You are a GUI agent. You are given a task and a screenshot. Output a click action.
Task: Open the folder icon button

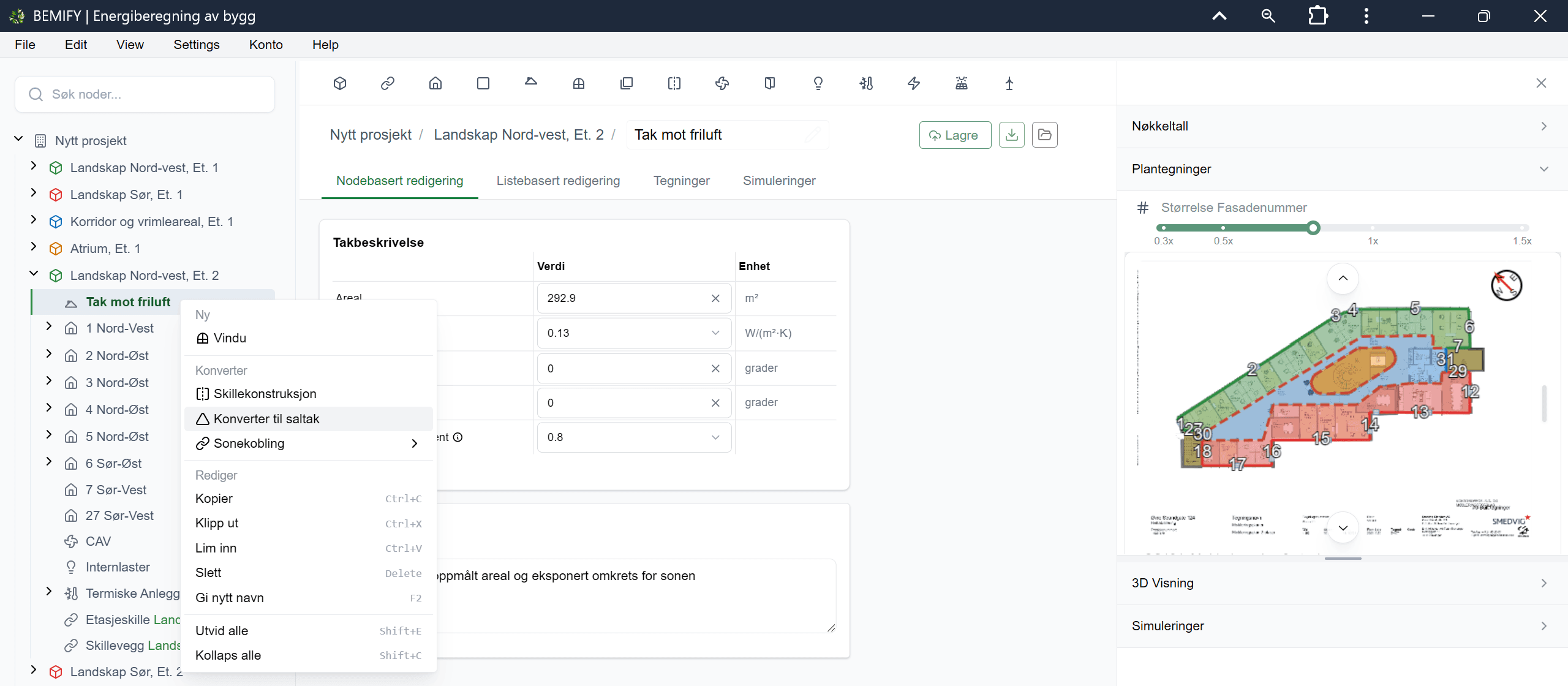coord(1045,135)
